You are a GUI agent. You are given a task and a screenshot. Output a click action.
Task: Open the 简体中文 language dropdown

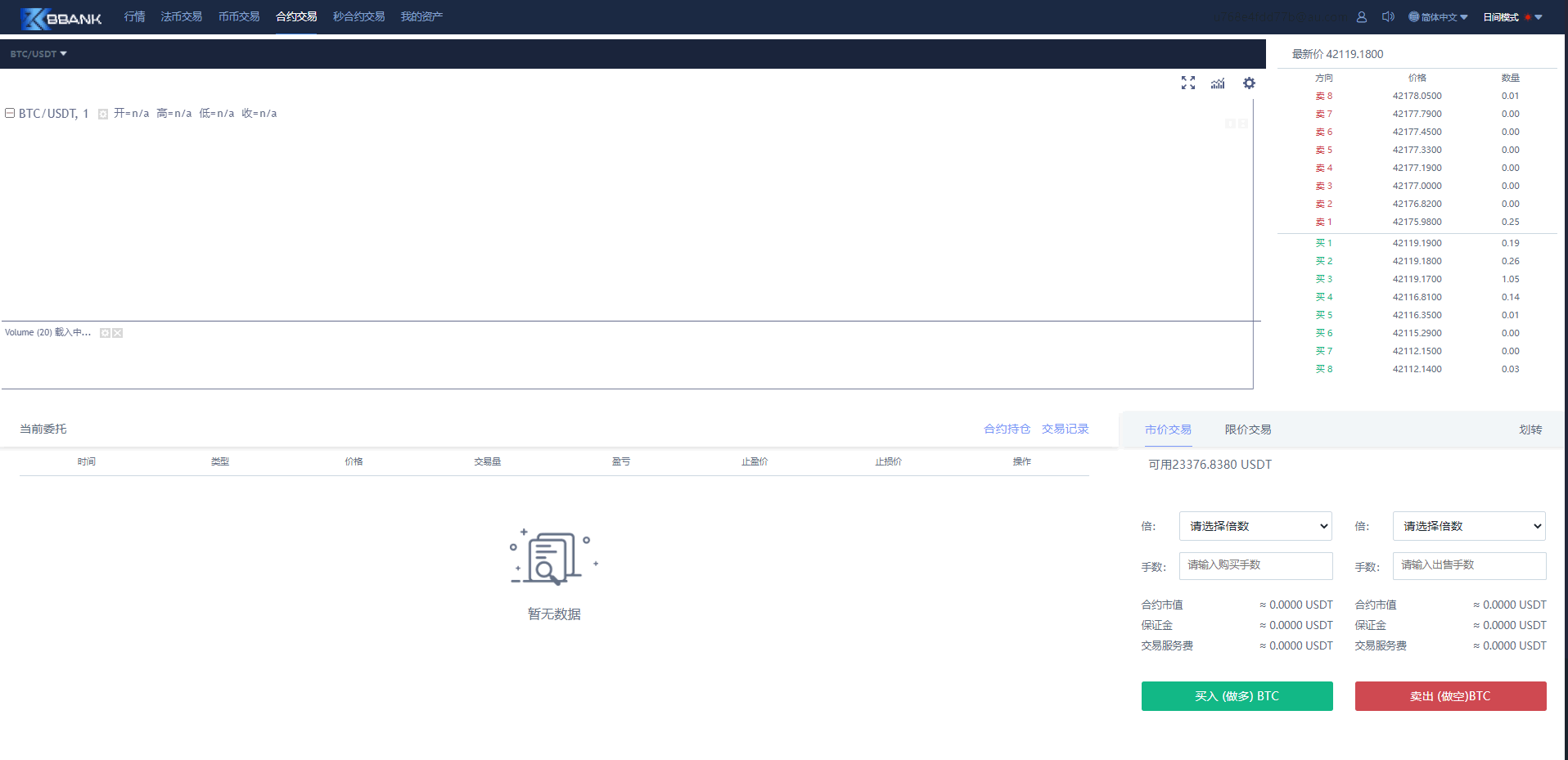(x=1438, y=17)
